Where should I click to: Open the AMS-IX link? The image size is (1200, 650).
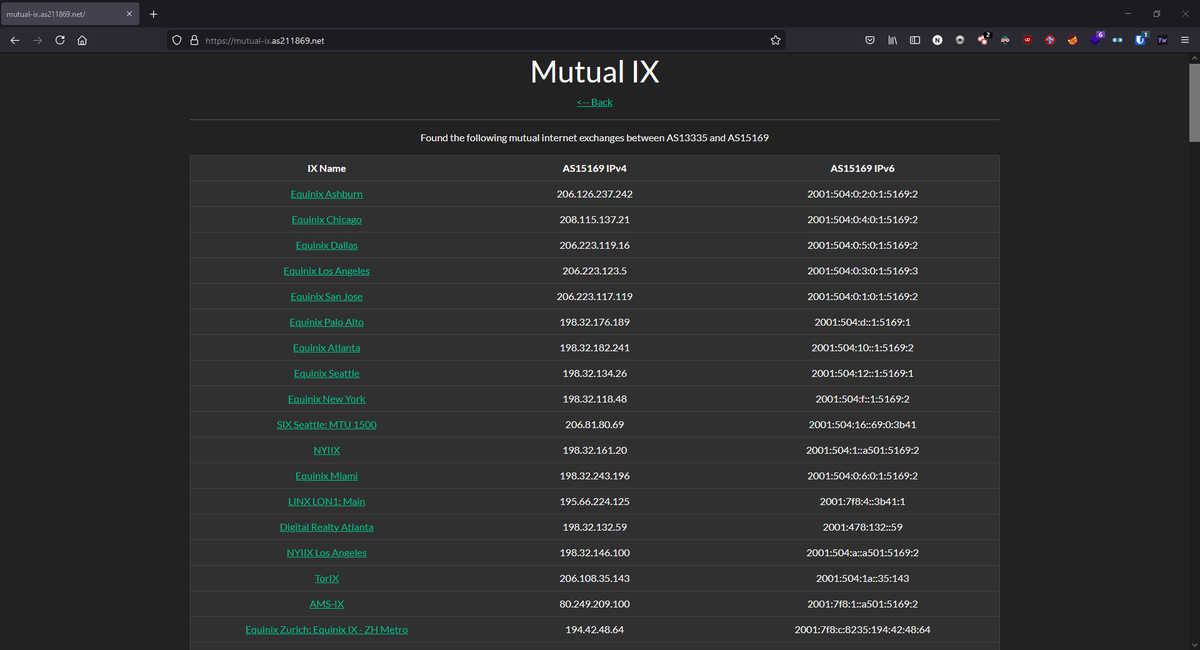pyautogui.click(x=326, y=604)
